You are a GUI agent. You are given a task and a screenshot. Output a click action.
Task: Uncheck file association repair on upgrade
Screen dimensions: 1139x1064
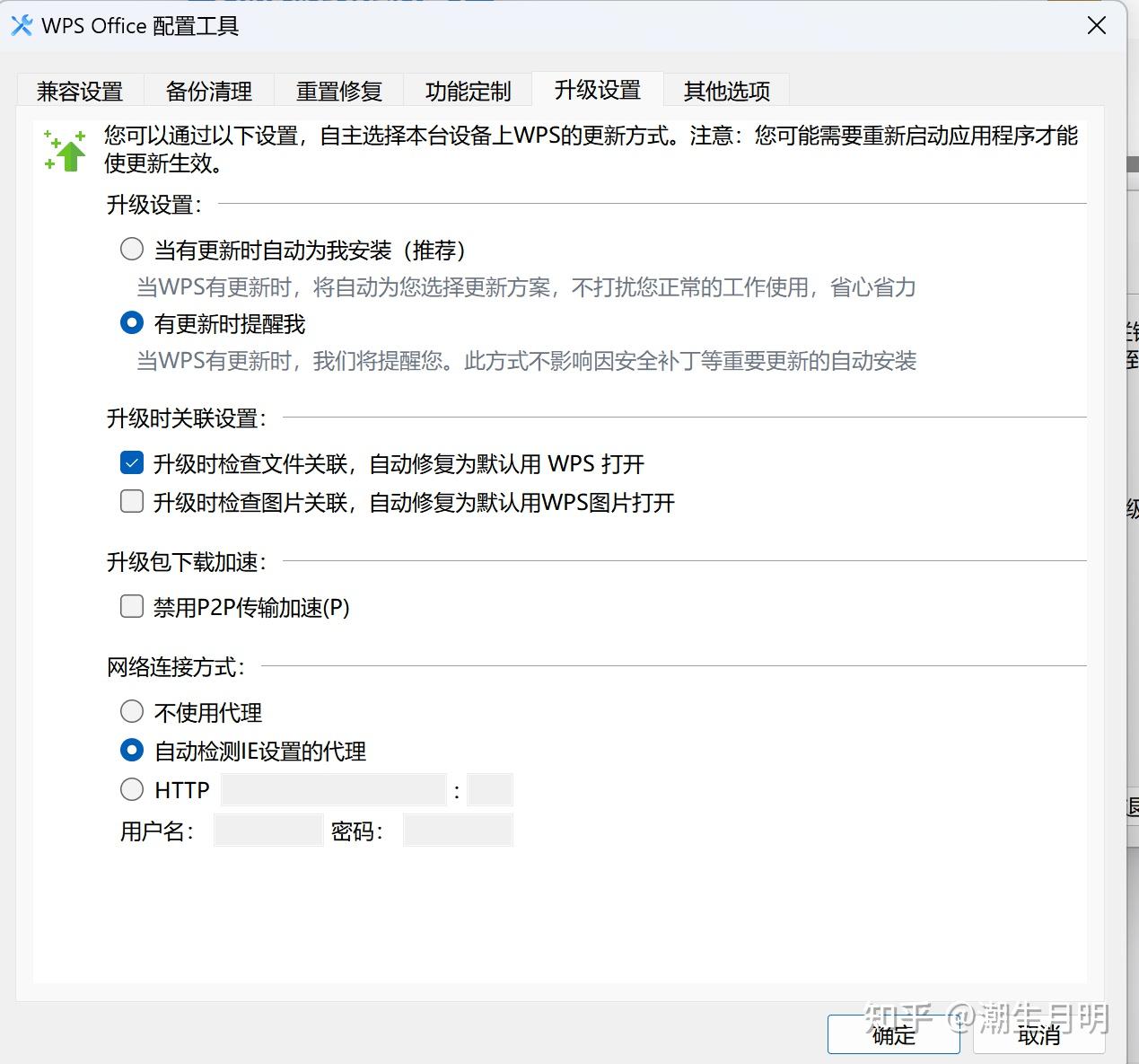[132, 462]
